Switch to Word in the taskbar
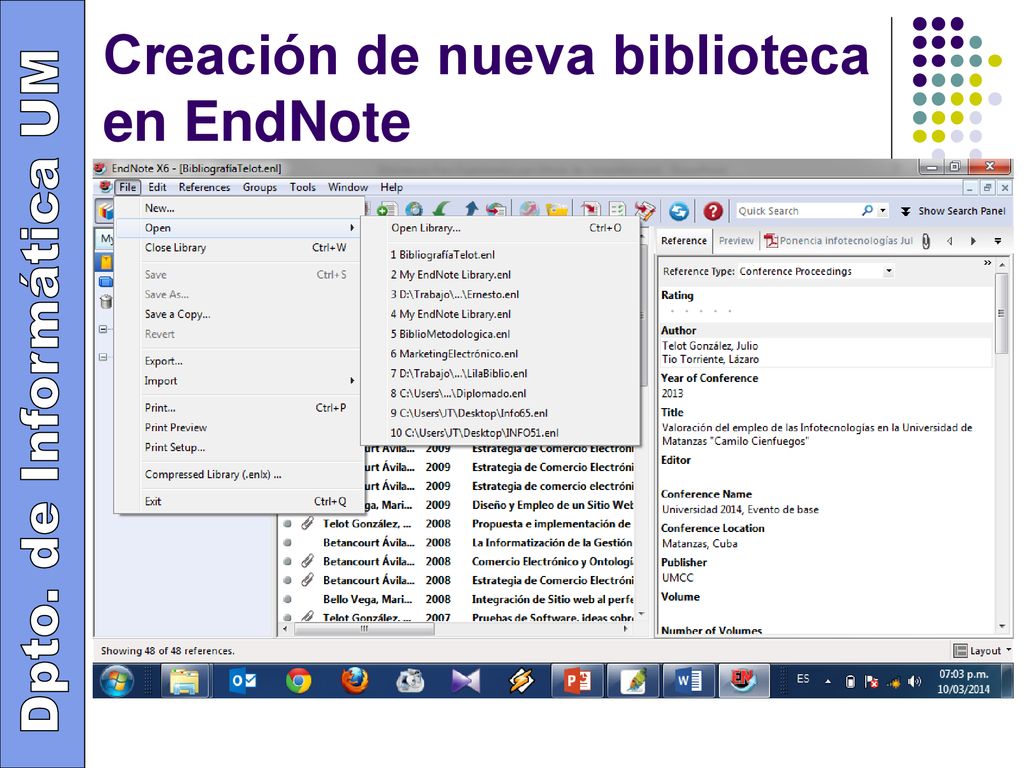1024x768 pixels. click(x=688, y=681)
